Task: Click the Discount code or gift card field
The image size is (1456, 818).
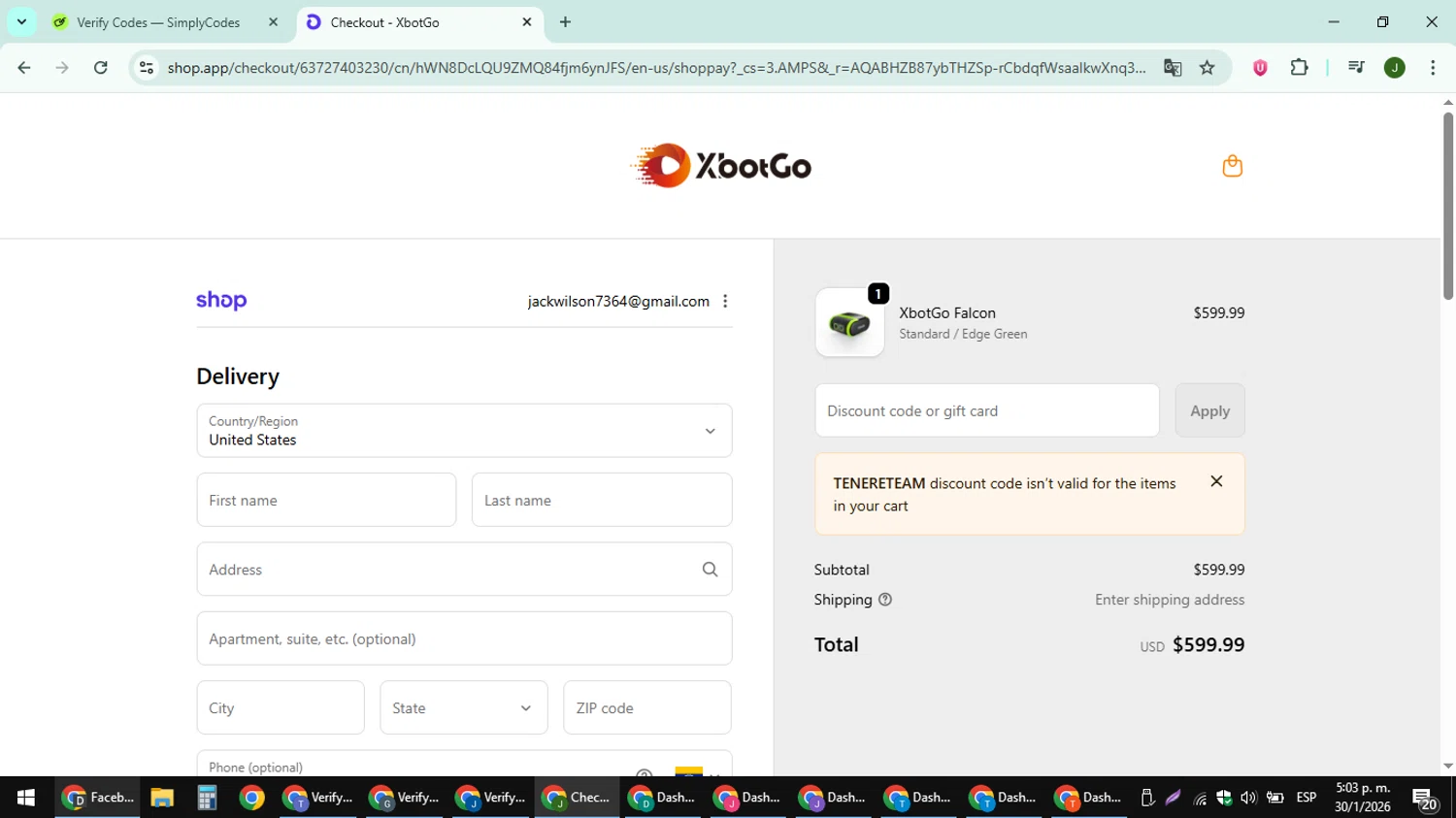Action: (987, 410)
